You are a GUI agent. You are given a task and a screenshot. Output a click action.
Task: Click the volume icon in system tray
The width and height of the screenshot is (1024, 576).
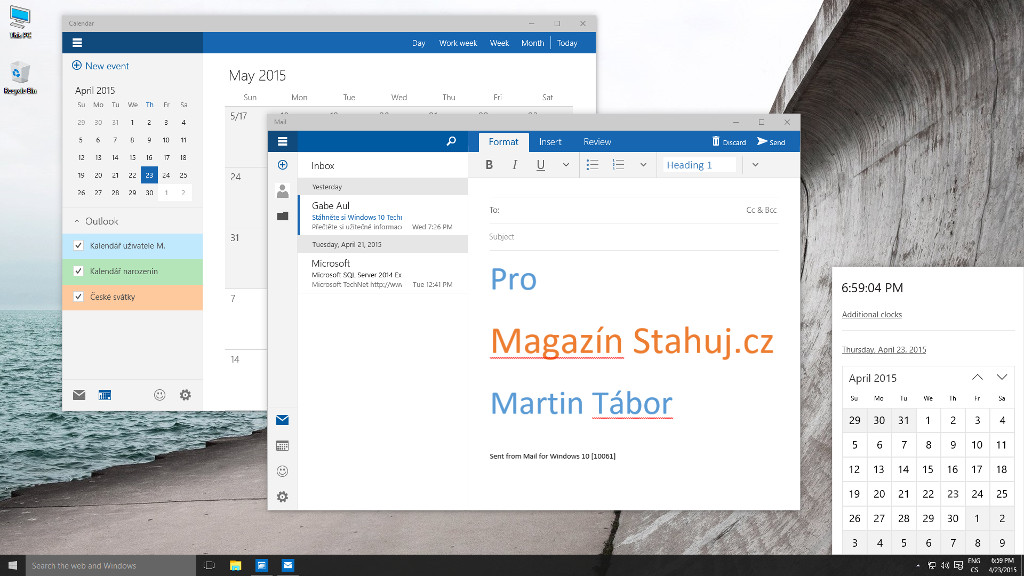(945, 566)
